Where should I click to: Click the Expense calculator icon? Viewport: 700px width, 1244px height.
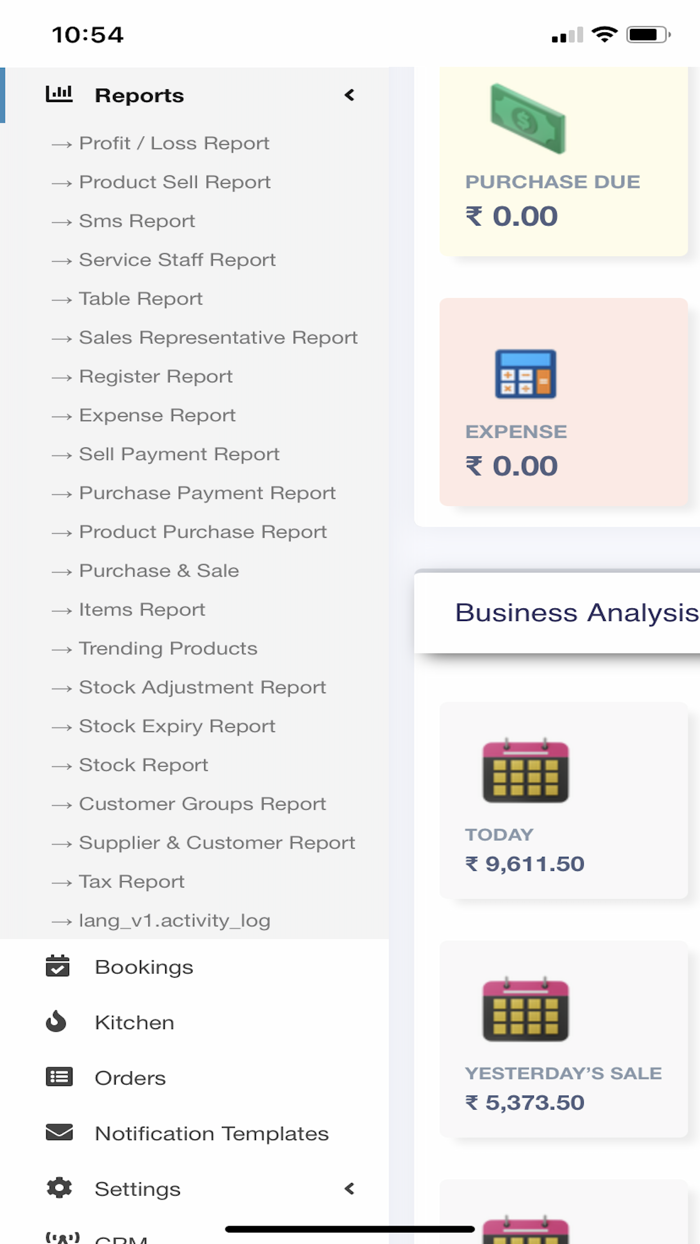click(525, 375)
